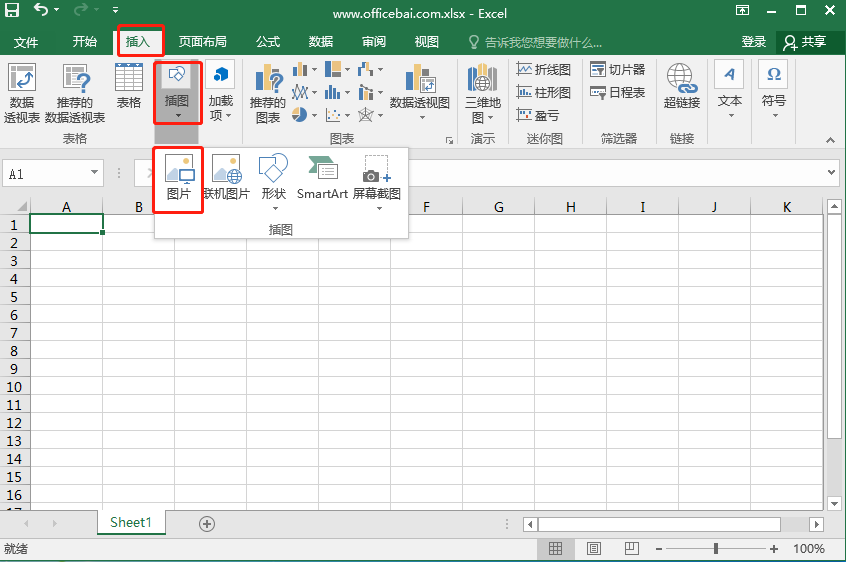Insert a 数据透视表 PivotTable
The width and height of the screenshot is (846, 562).
coord(22,93)
